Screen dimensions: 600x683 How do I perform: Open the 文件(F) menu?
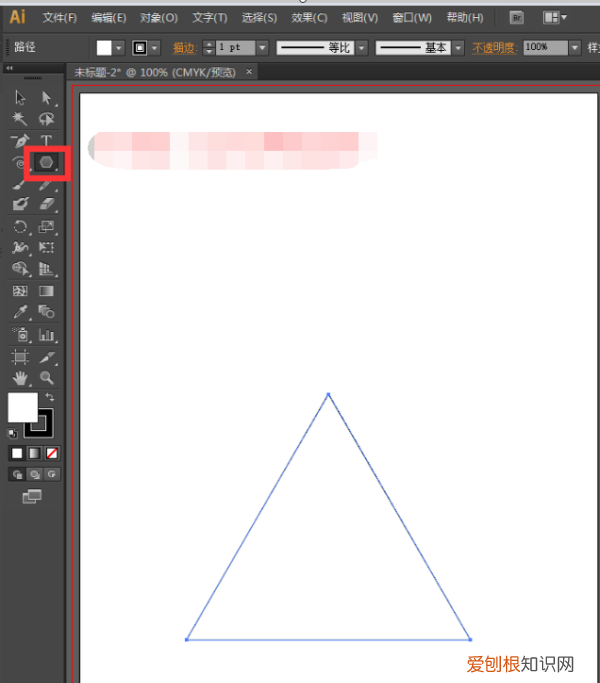tap(60, 17)
